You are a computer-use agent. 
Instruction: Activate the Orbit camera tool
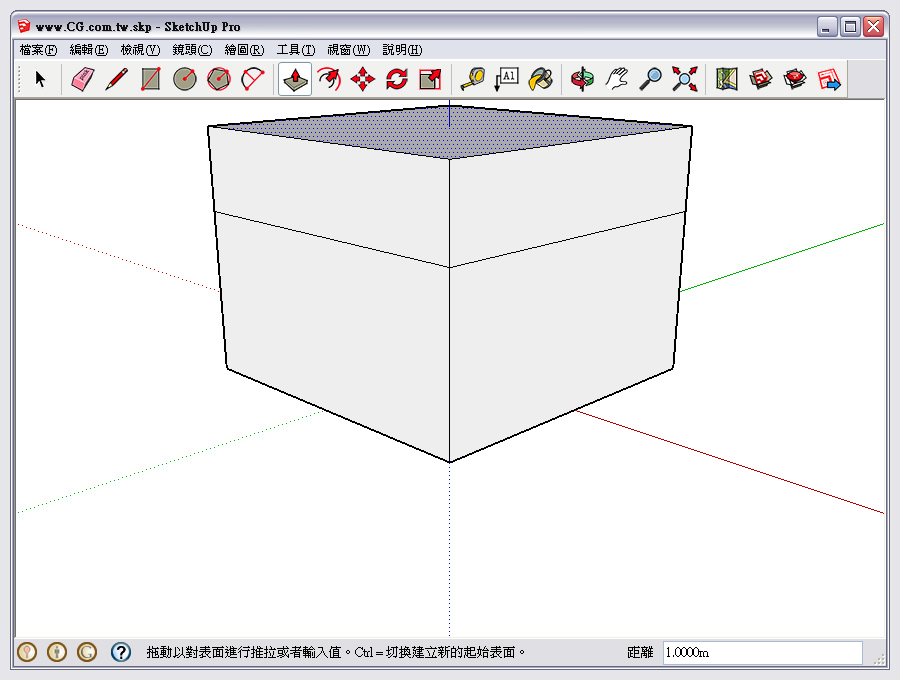click(583, 79)
